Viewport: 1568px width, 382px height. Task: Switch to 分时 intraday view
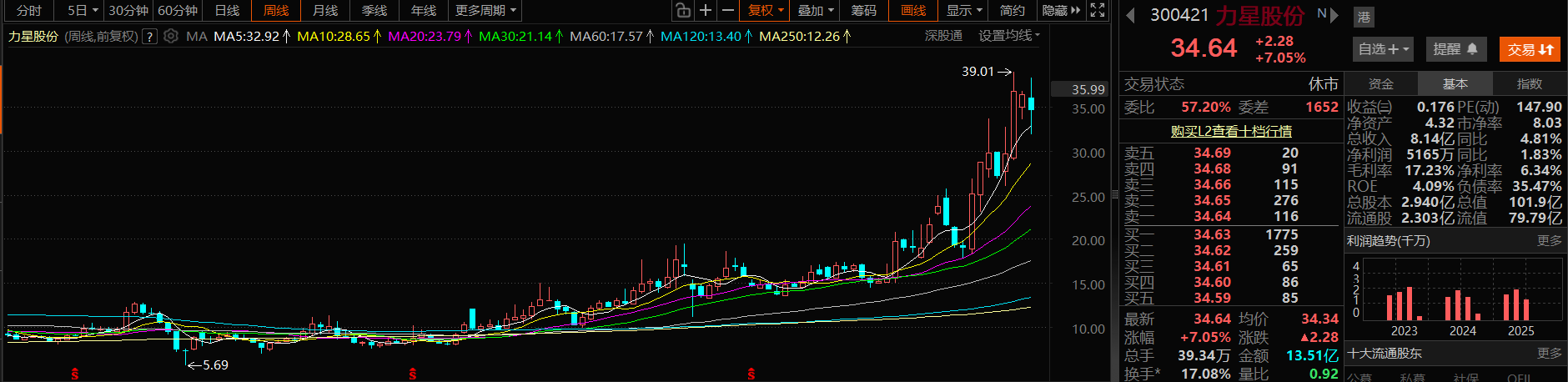29,10
